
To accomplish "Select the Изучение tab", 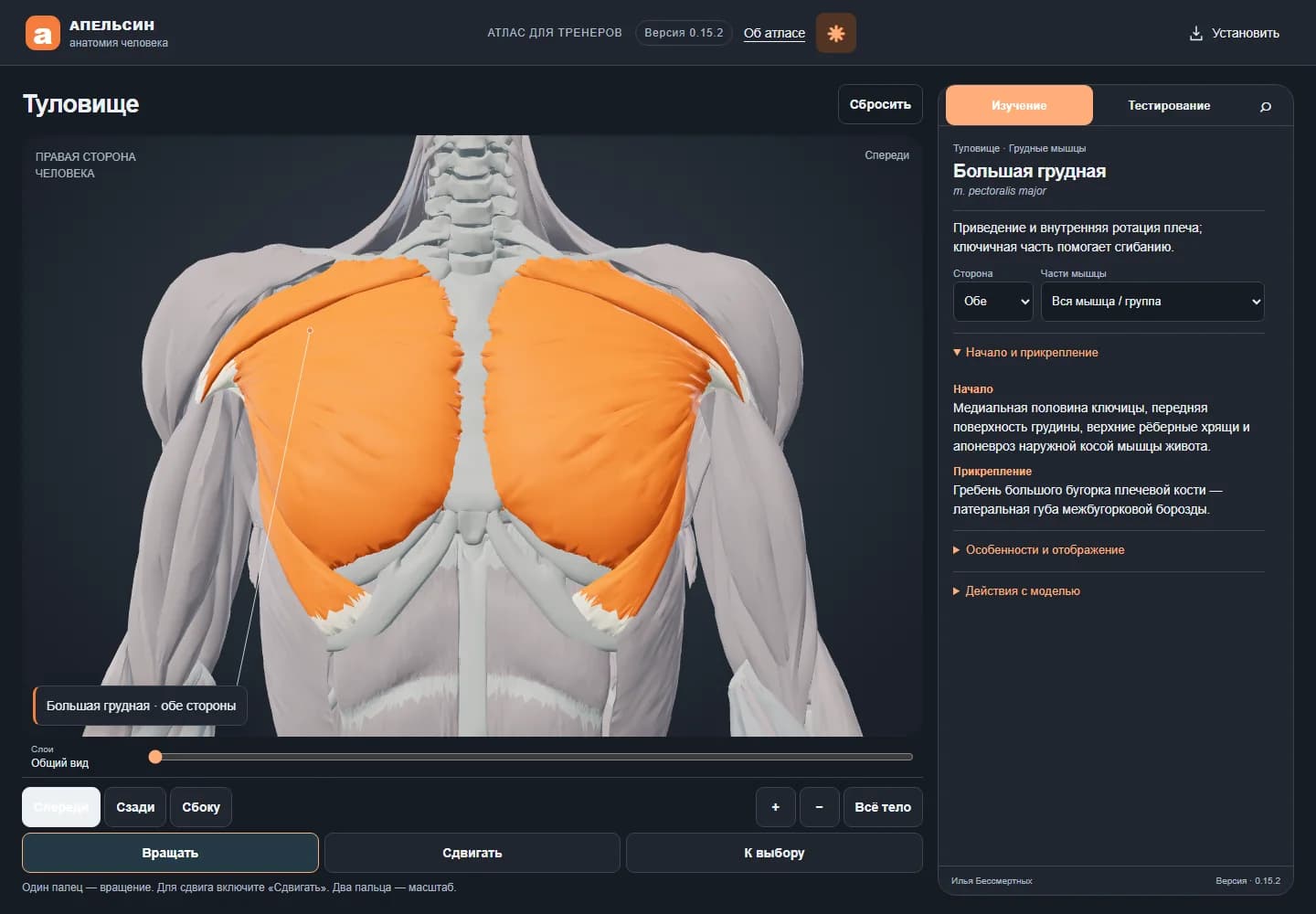I will pos(1019,105).
